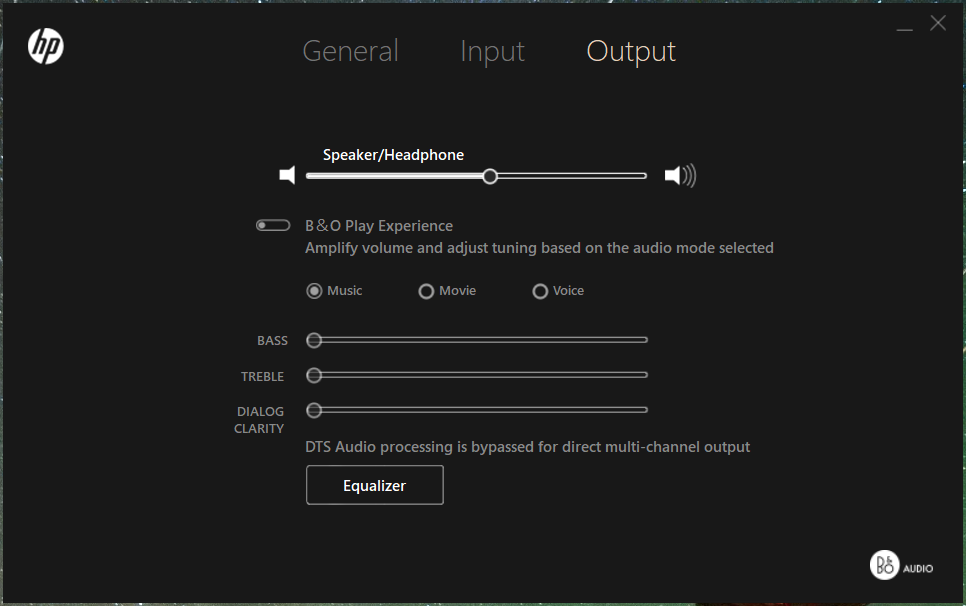Click the low volume speaker icon
Image resolution: width=966 pixels, height=606 pixels.
[287, 176]
